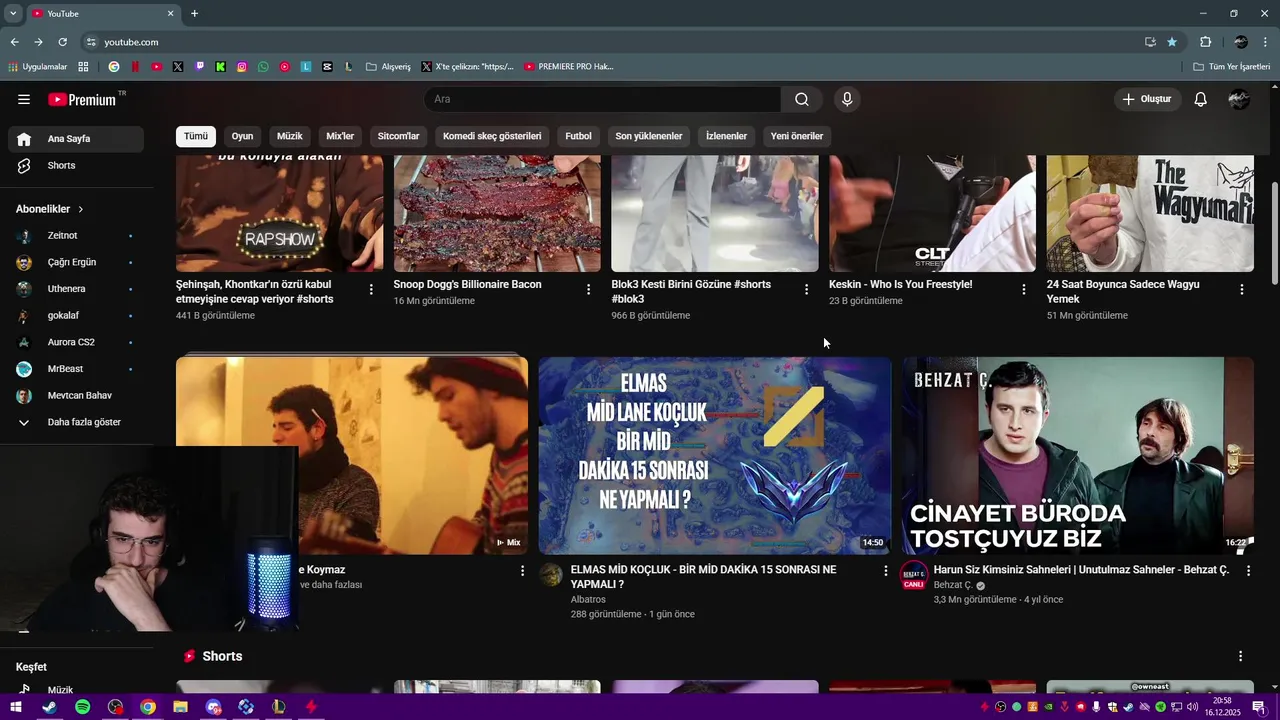Select the Yeni öneriler chip

(x=797, y=136)
